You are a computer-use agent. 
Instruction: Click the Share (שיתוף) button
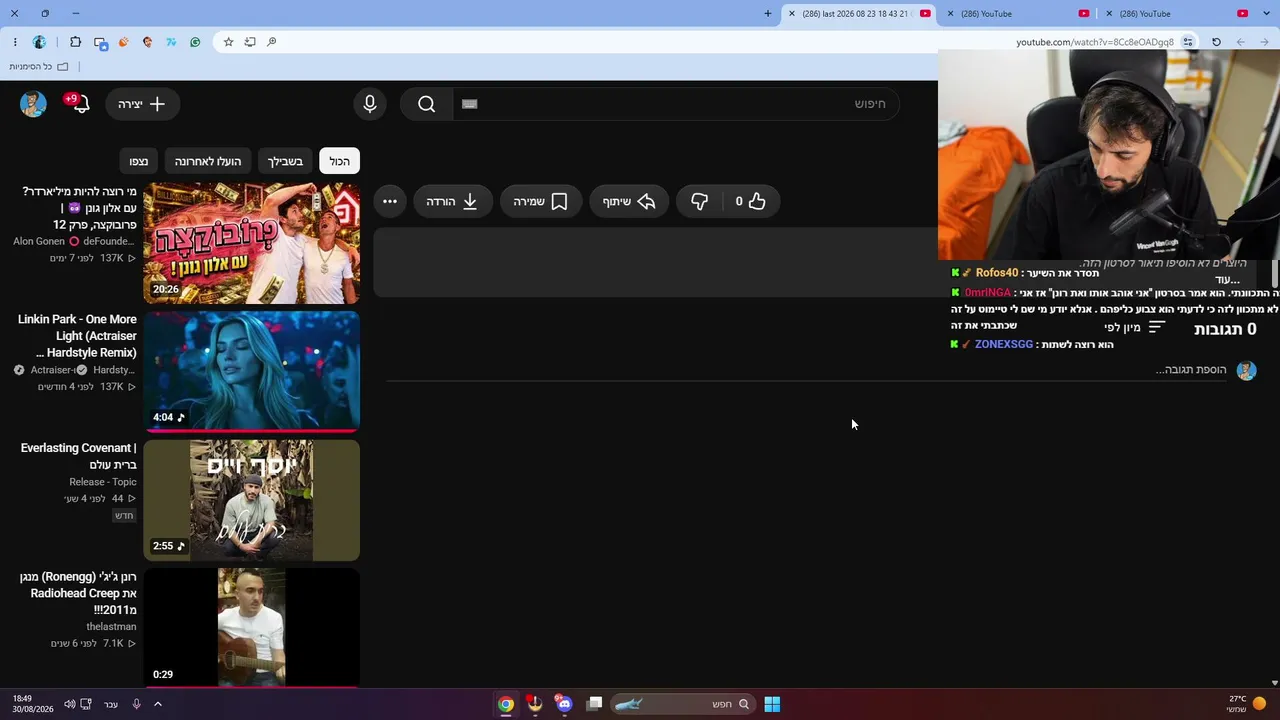pyautogui.click(x=629, y=202)
